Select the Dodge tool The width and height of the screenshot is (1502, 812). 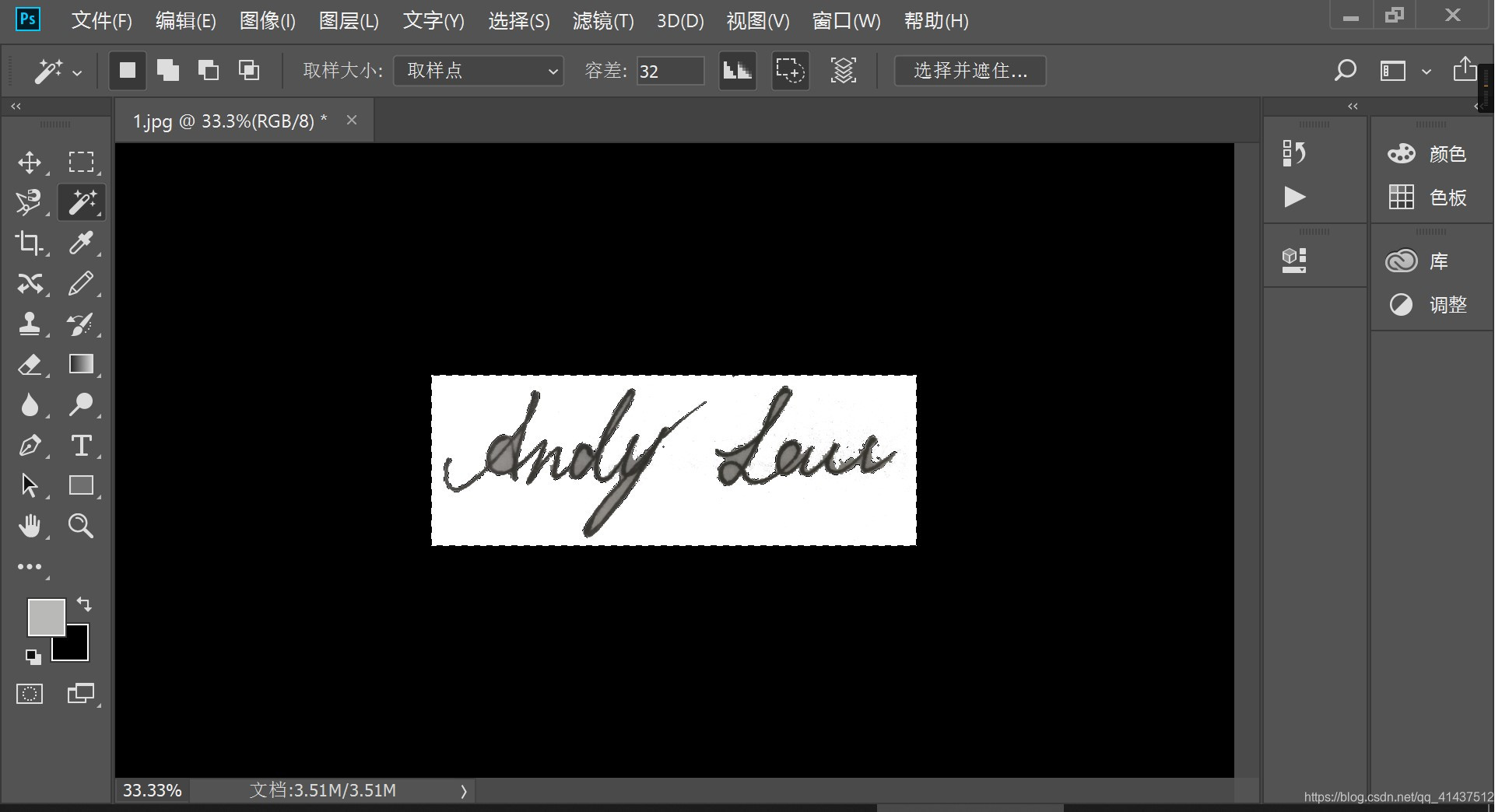point(81,405)
